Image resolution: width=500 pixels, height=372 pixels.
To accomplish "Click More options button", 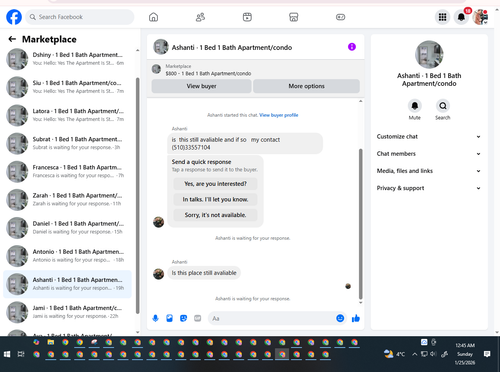I will (306, 86).
